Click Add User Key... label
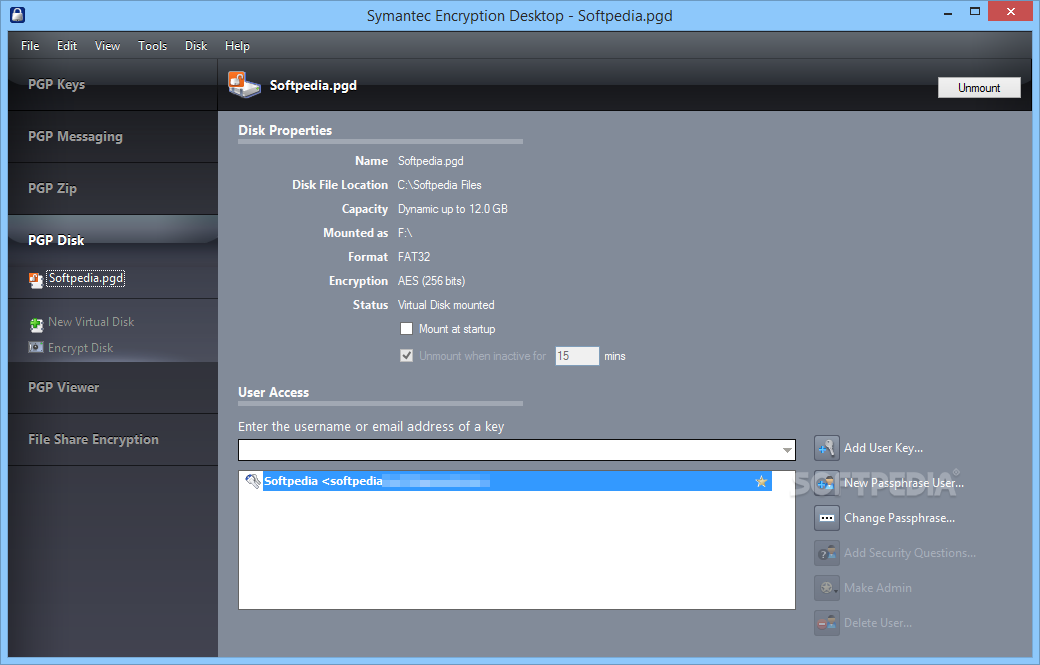1040x665 pixels. click(x=883, y=448)
